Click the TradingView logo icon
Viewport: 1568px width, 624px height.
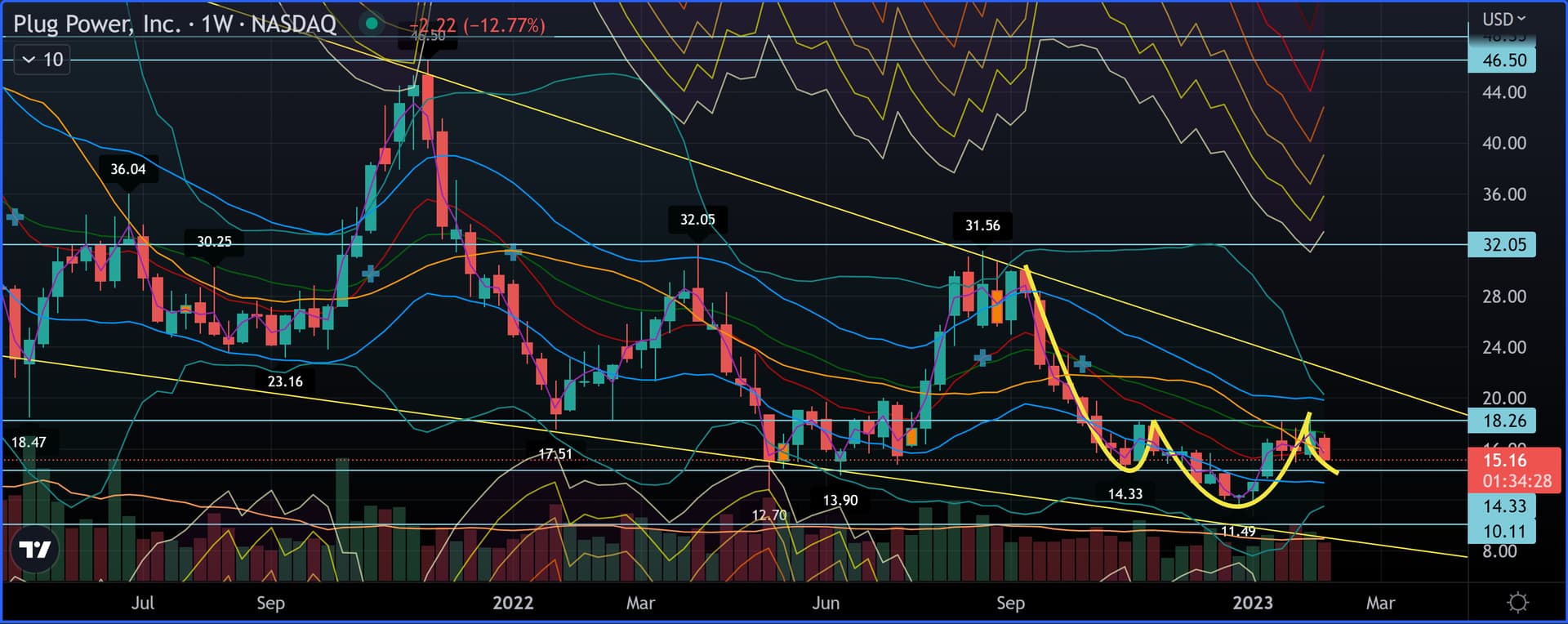[x=35, y=550]
